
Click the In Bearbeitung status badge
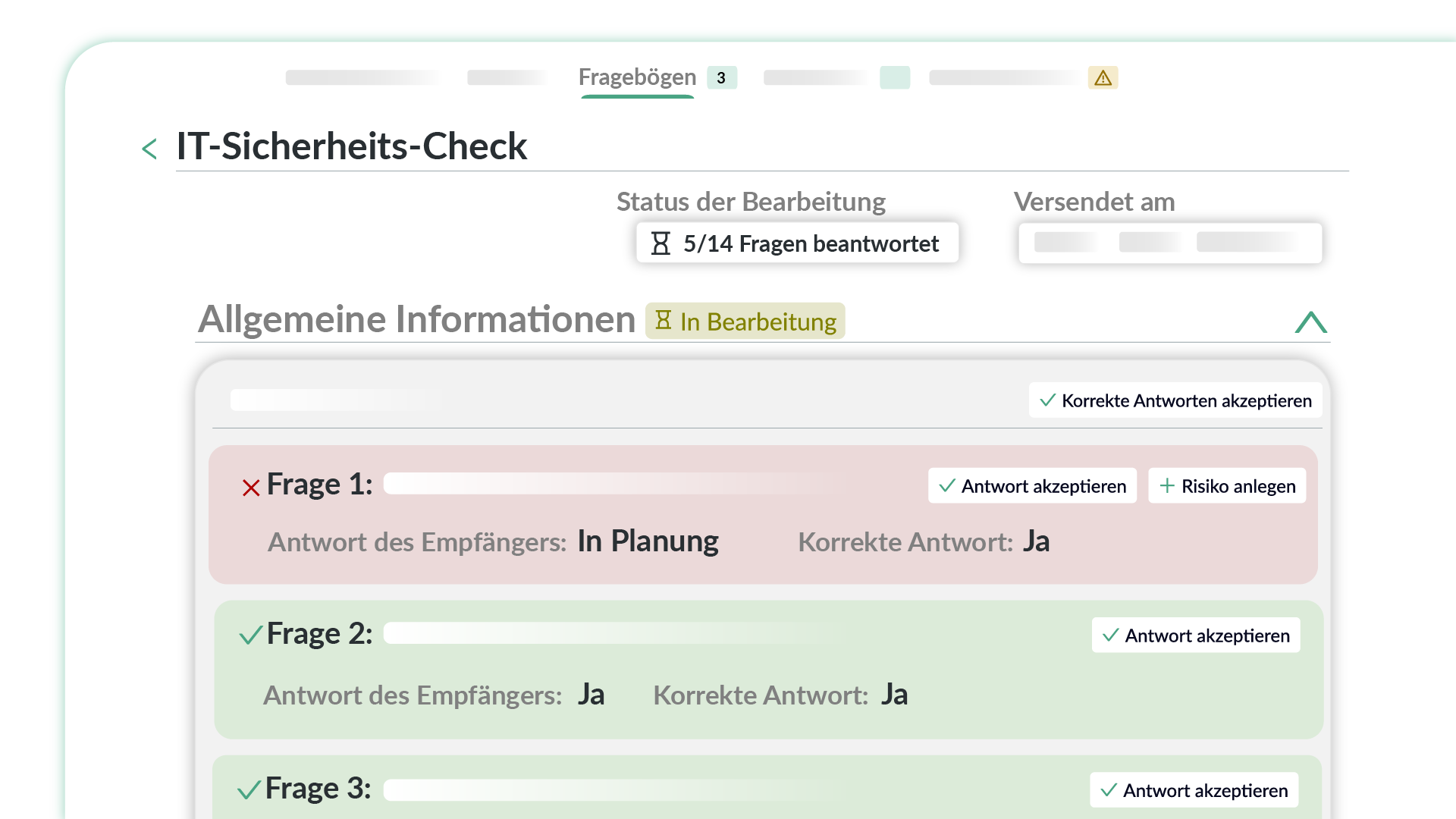tap(745, 322)
